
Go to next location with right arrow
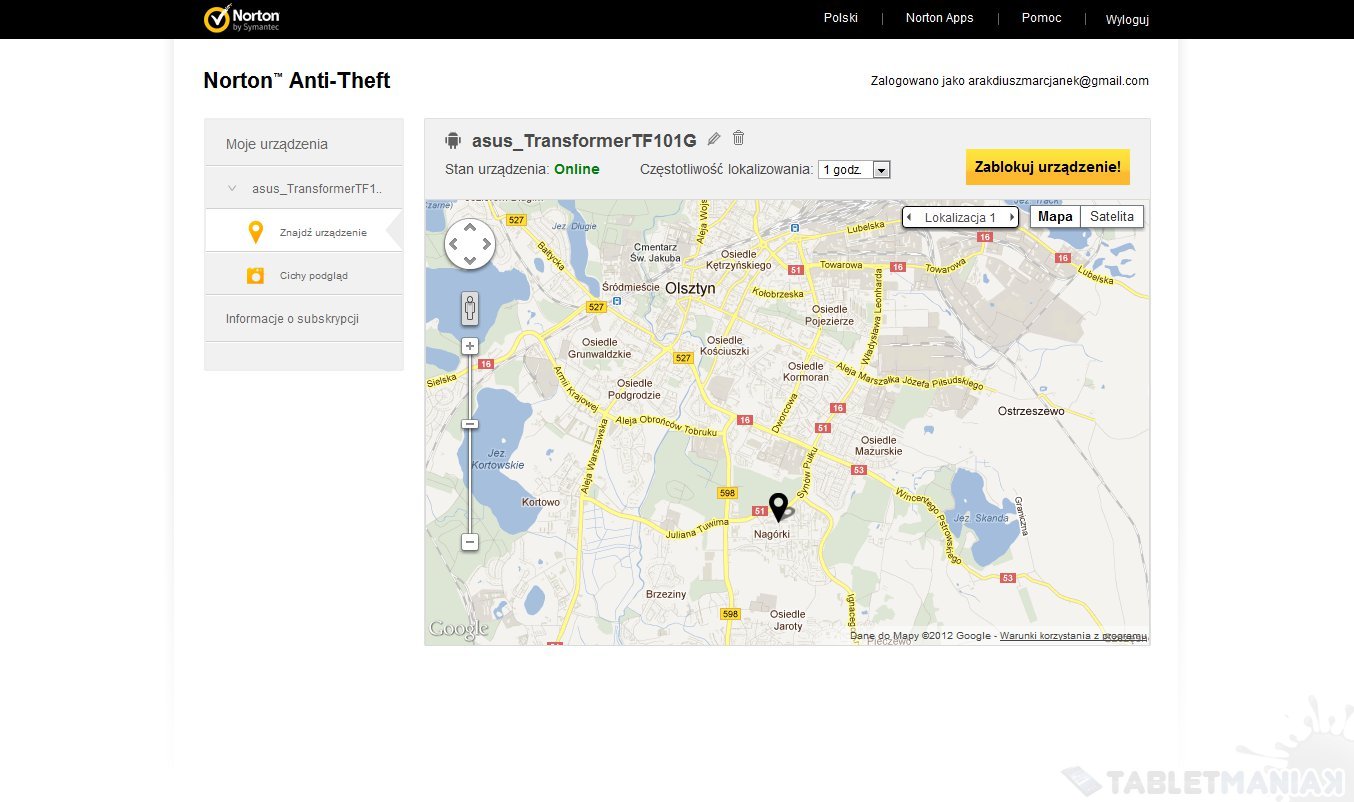tap(1011, 218)
